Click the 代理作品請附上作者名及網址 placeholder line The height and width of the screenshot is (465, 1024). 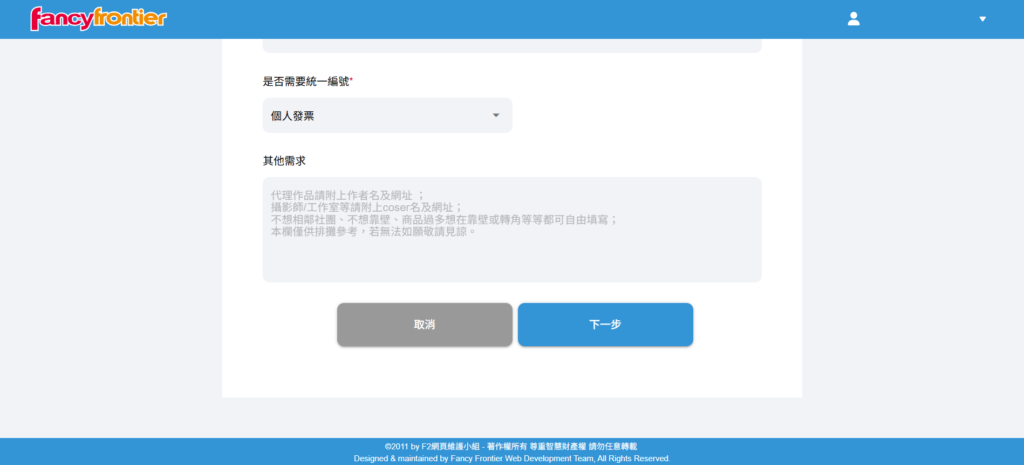[347, 194]
